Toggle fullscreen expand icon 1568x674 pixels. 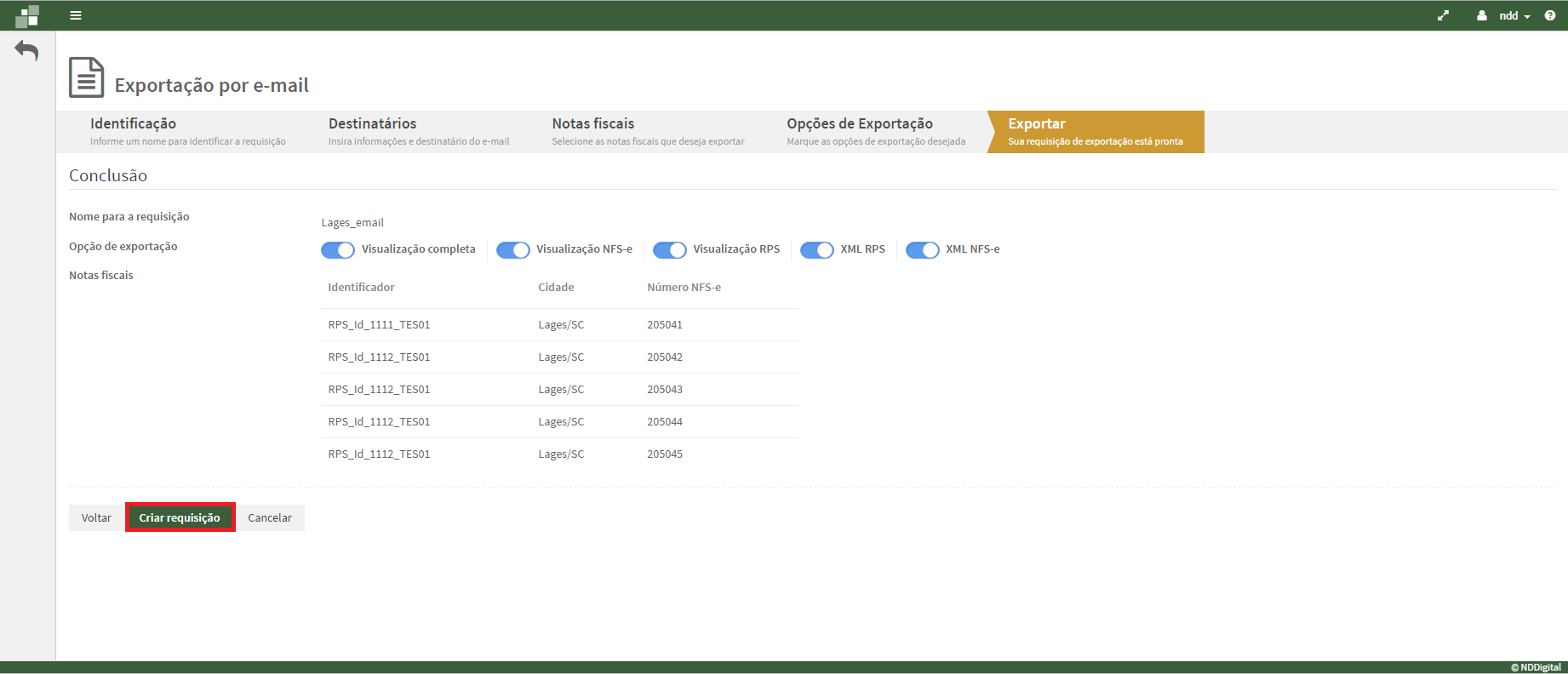tap(1443, 15)
